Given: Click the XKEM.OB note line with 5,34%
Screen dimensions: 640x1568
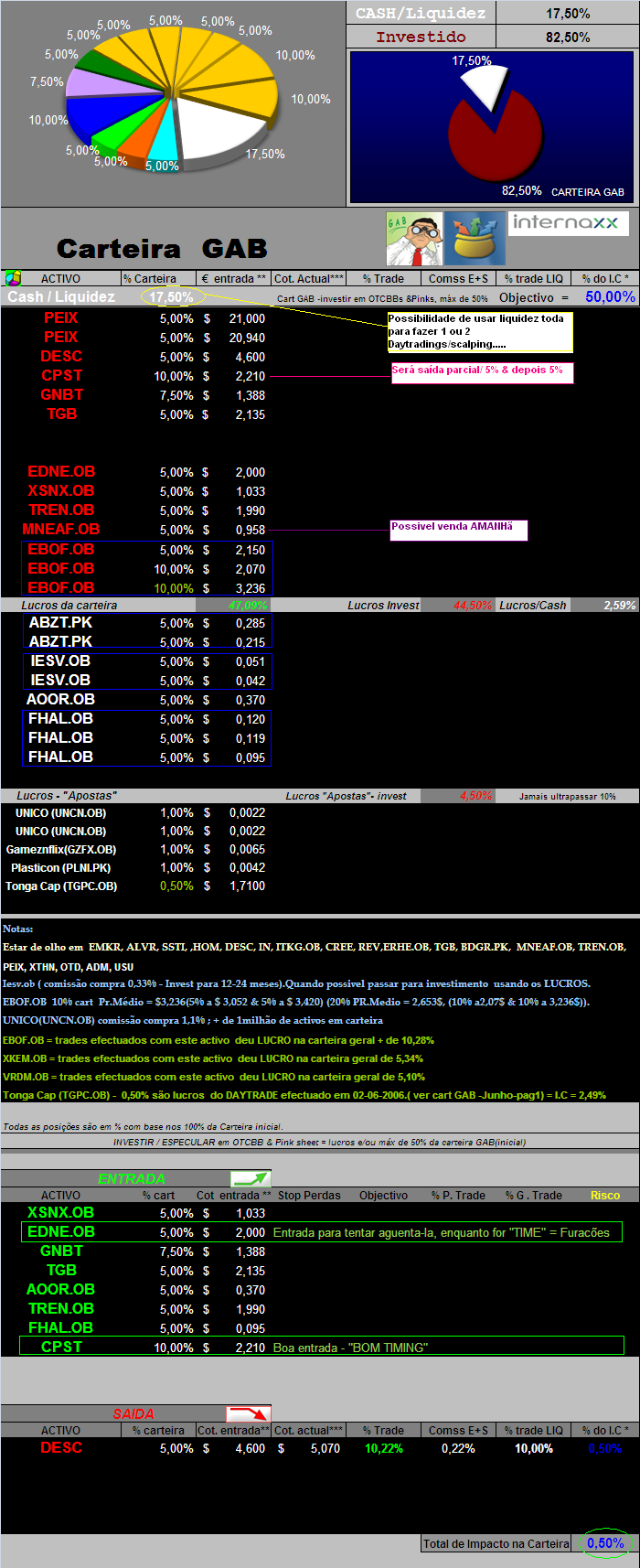Looking at the screenshot, I should 213,1058.
